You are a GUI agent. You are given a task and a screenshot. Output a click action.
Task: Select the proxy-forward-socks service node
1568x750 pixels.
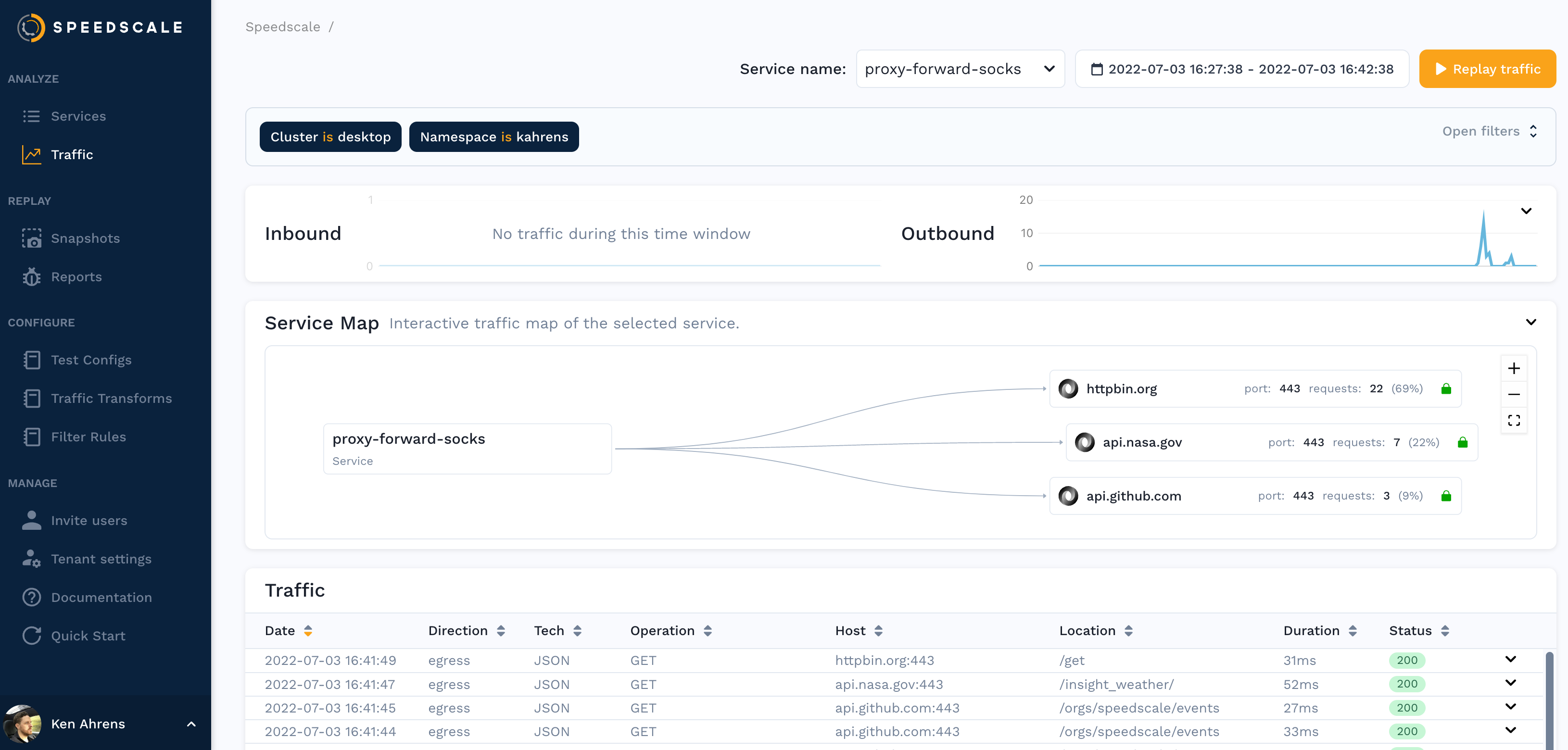467,449
